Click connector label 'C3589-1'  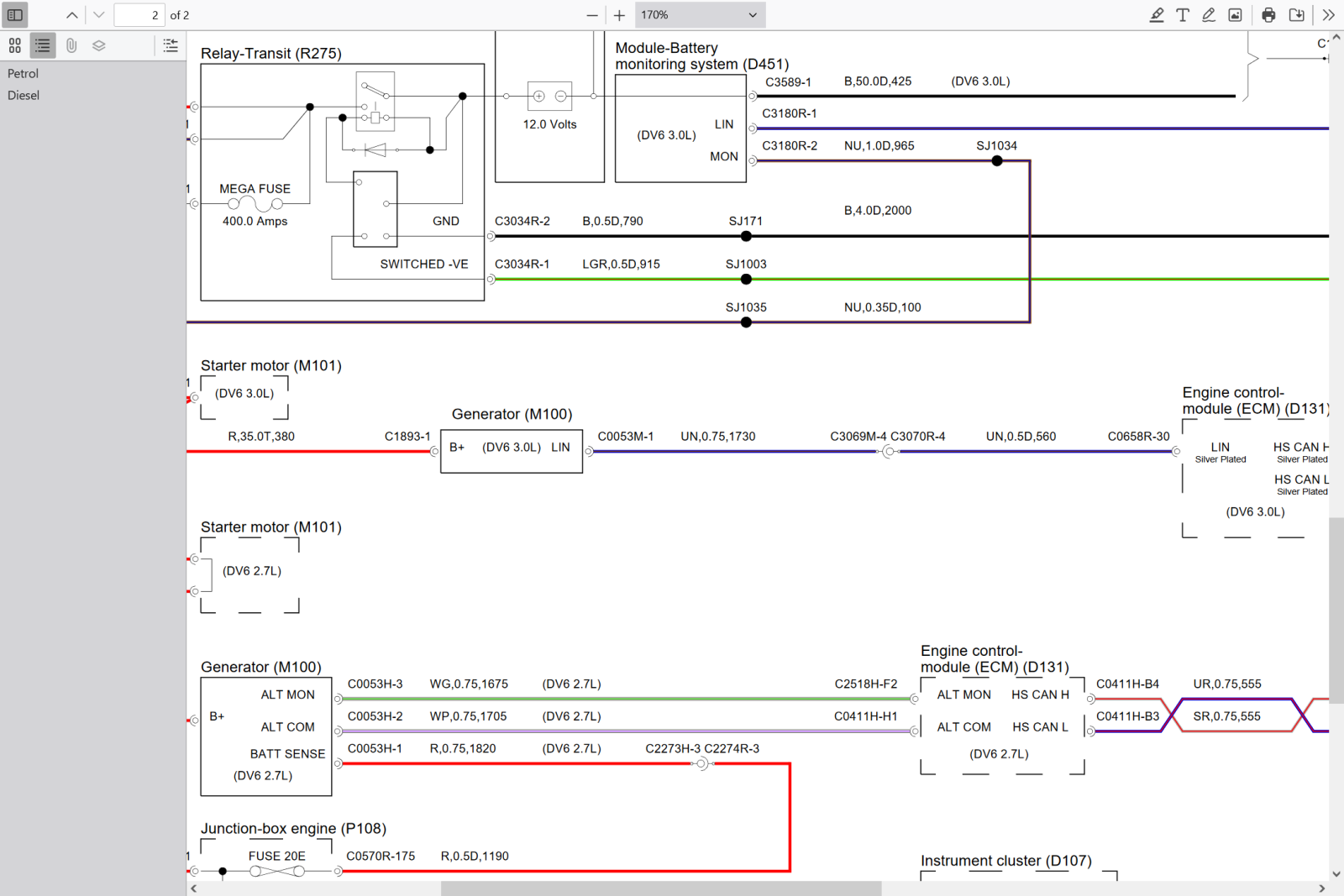point(789,81)
